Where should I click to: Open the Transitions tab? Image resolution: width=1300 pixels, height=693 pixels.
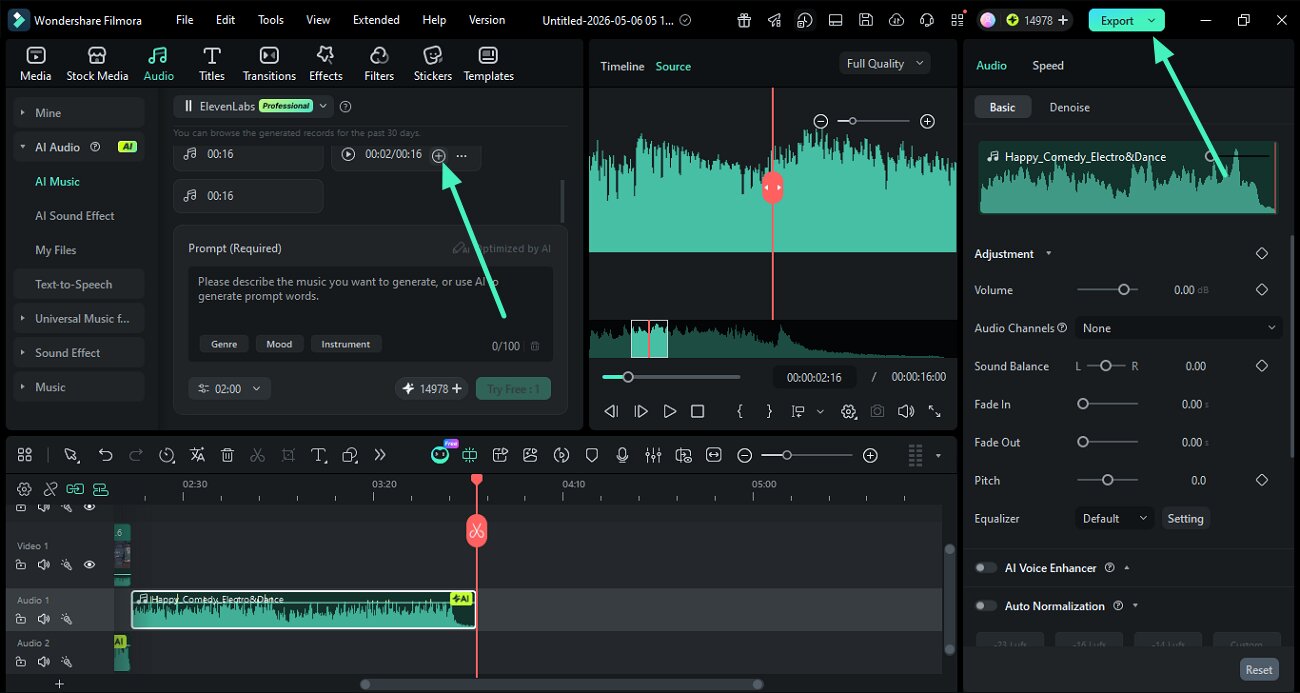pyautogui.click(x=269, y=64)
